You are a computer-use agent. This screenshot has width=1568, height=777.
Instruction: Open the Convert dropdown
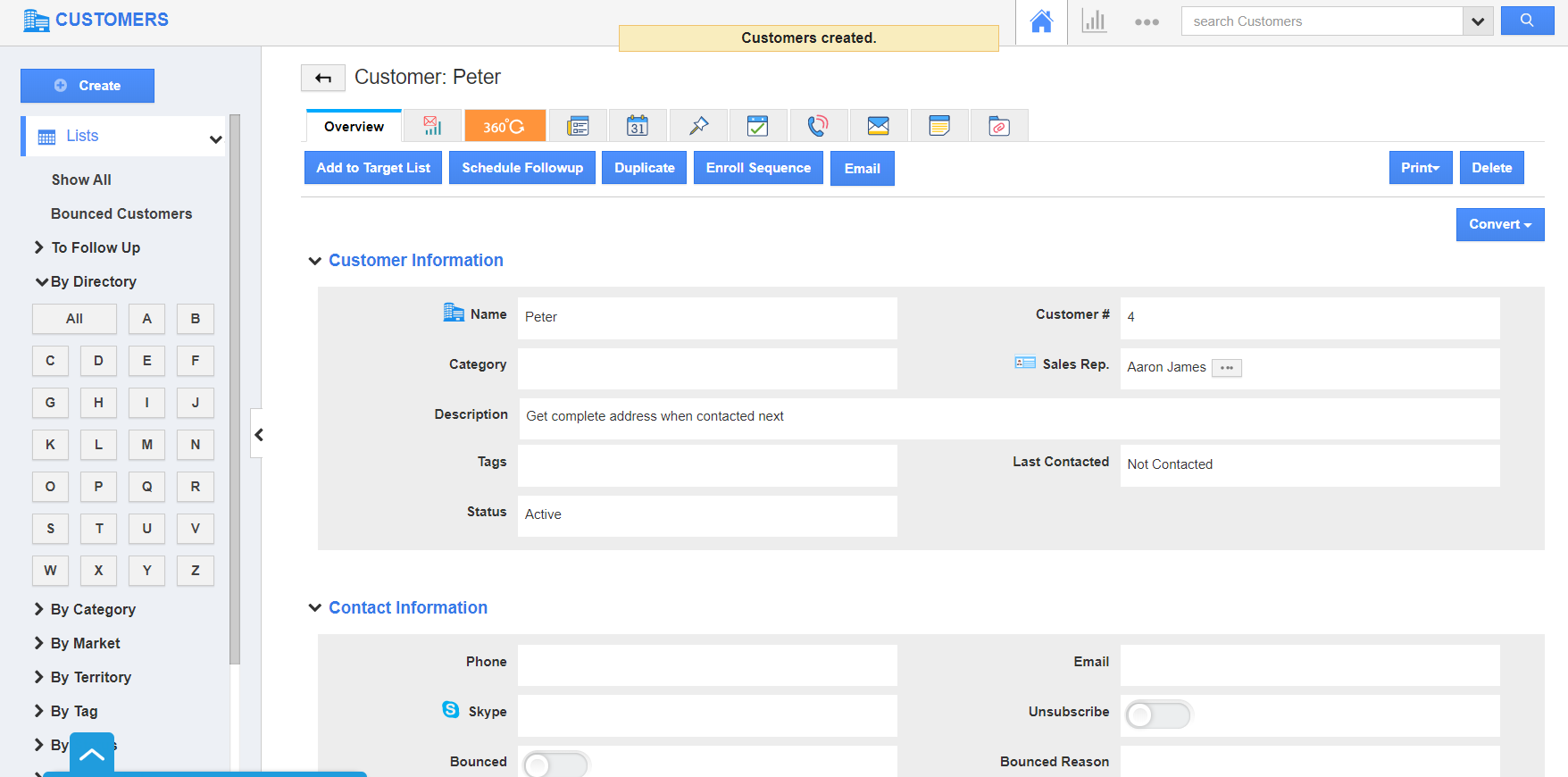coord(1499,224)
